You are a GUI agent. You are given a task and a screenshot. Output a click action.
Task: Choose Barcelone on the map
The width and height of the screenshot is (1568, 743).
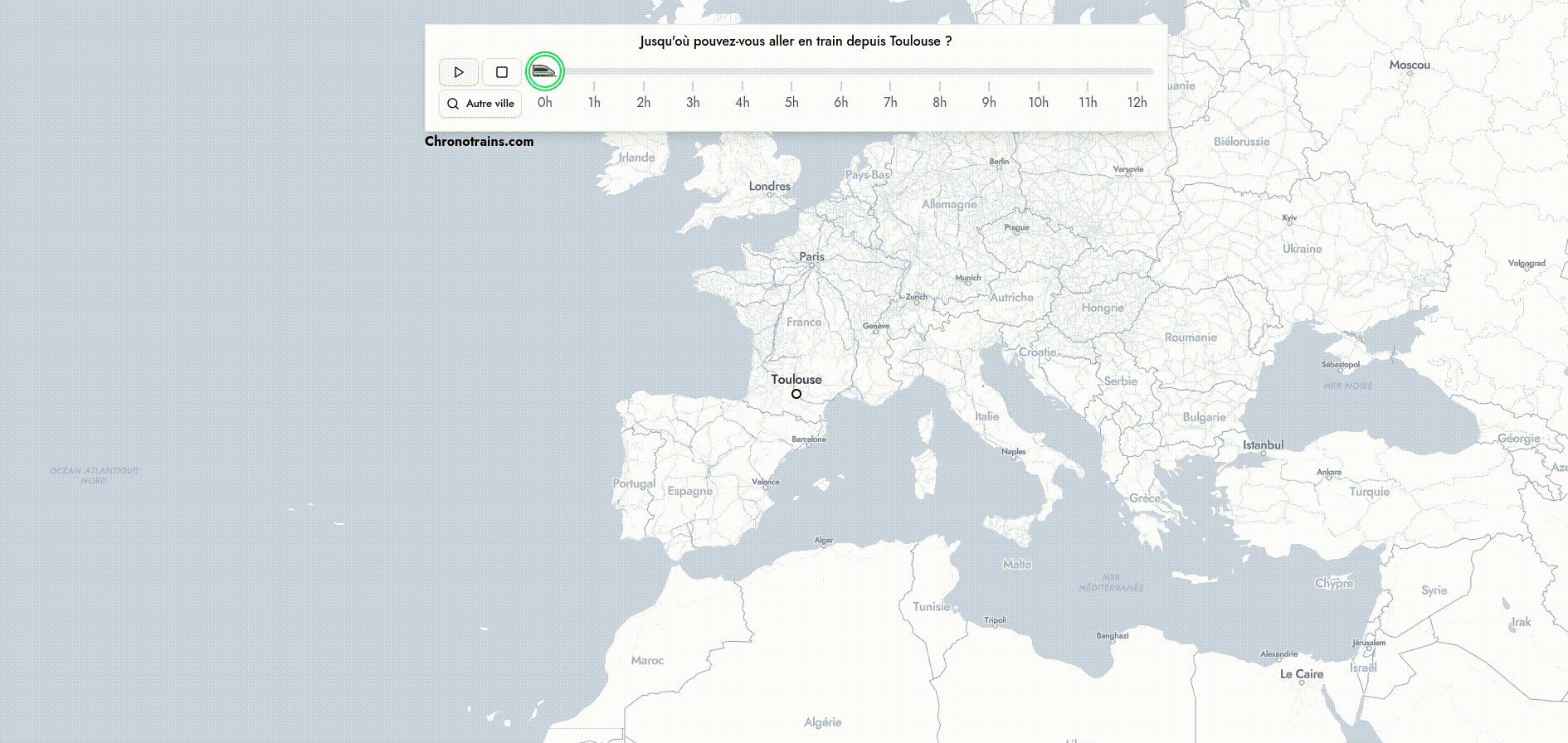[808, 439]
